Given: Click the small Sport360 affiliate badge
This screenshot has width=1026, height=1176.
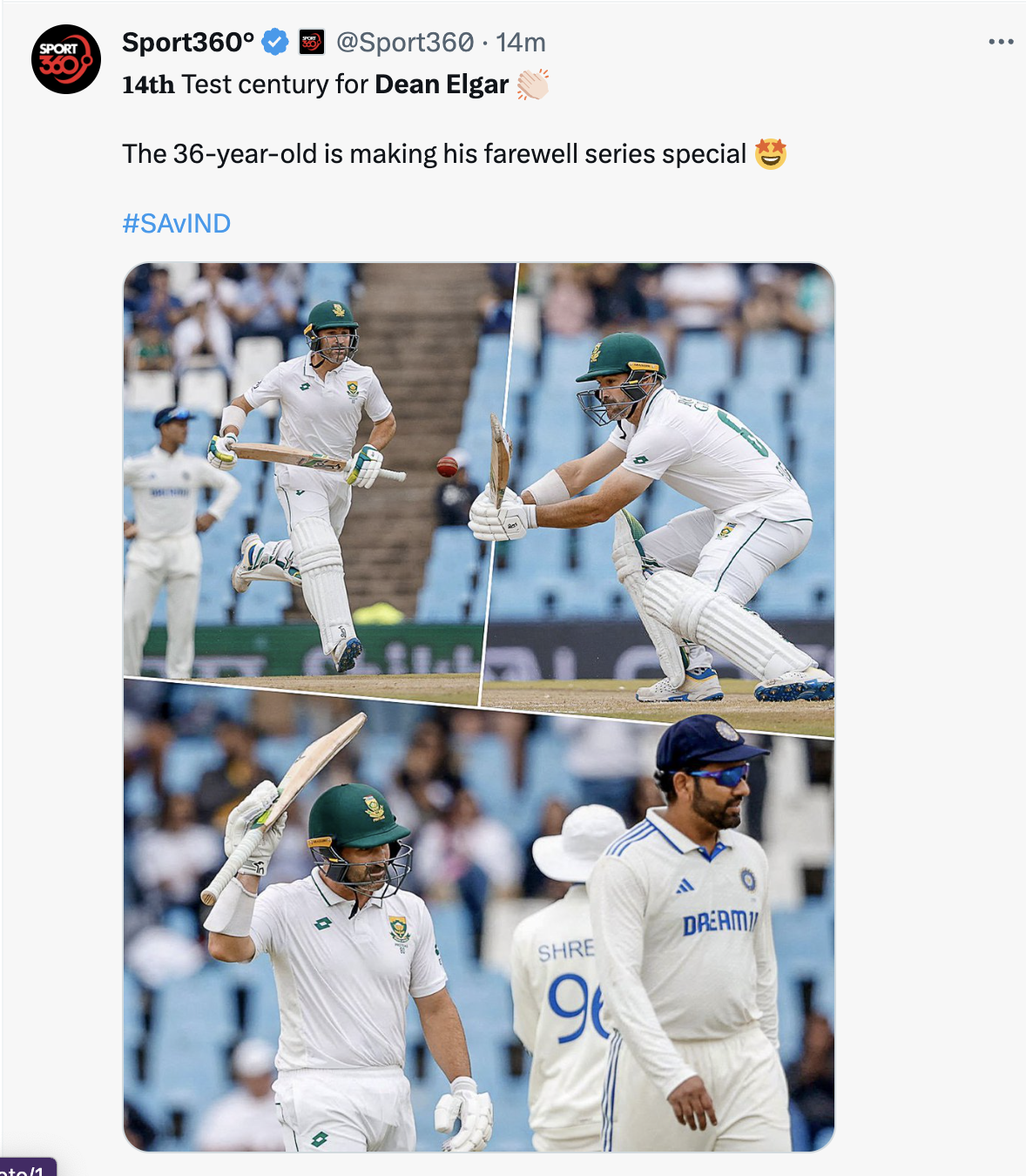Looking at the screenshot, I should (x=312, y=42).
